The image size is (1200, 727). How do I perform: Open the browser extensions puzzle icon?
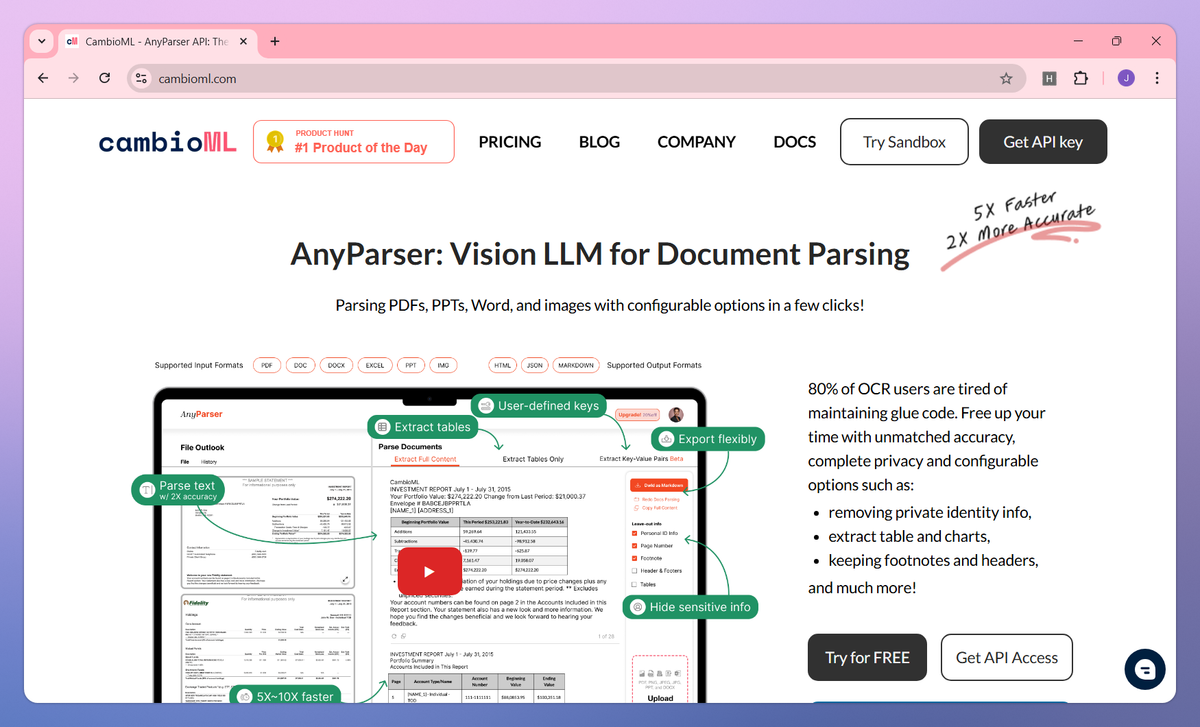click(1081, 77)
